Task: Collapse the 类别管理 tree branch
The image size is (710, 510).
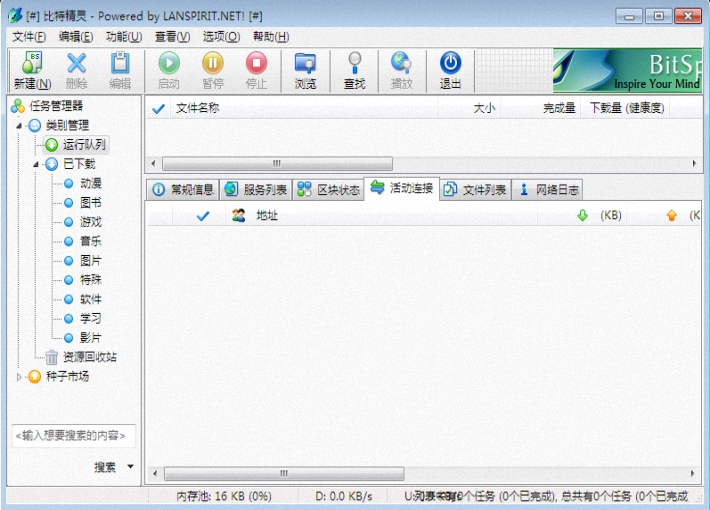Action: coord(19,125)
